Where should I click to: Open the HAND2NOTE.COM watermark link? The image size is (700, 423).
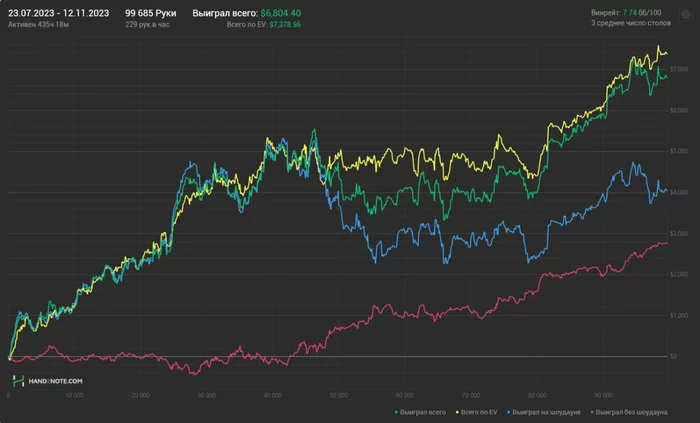54,381
